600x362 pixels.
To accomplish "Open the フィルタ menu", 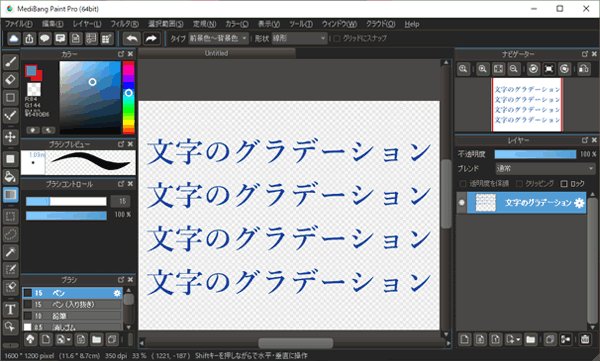I will [x=125, y=24].
